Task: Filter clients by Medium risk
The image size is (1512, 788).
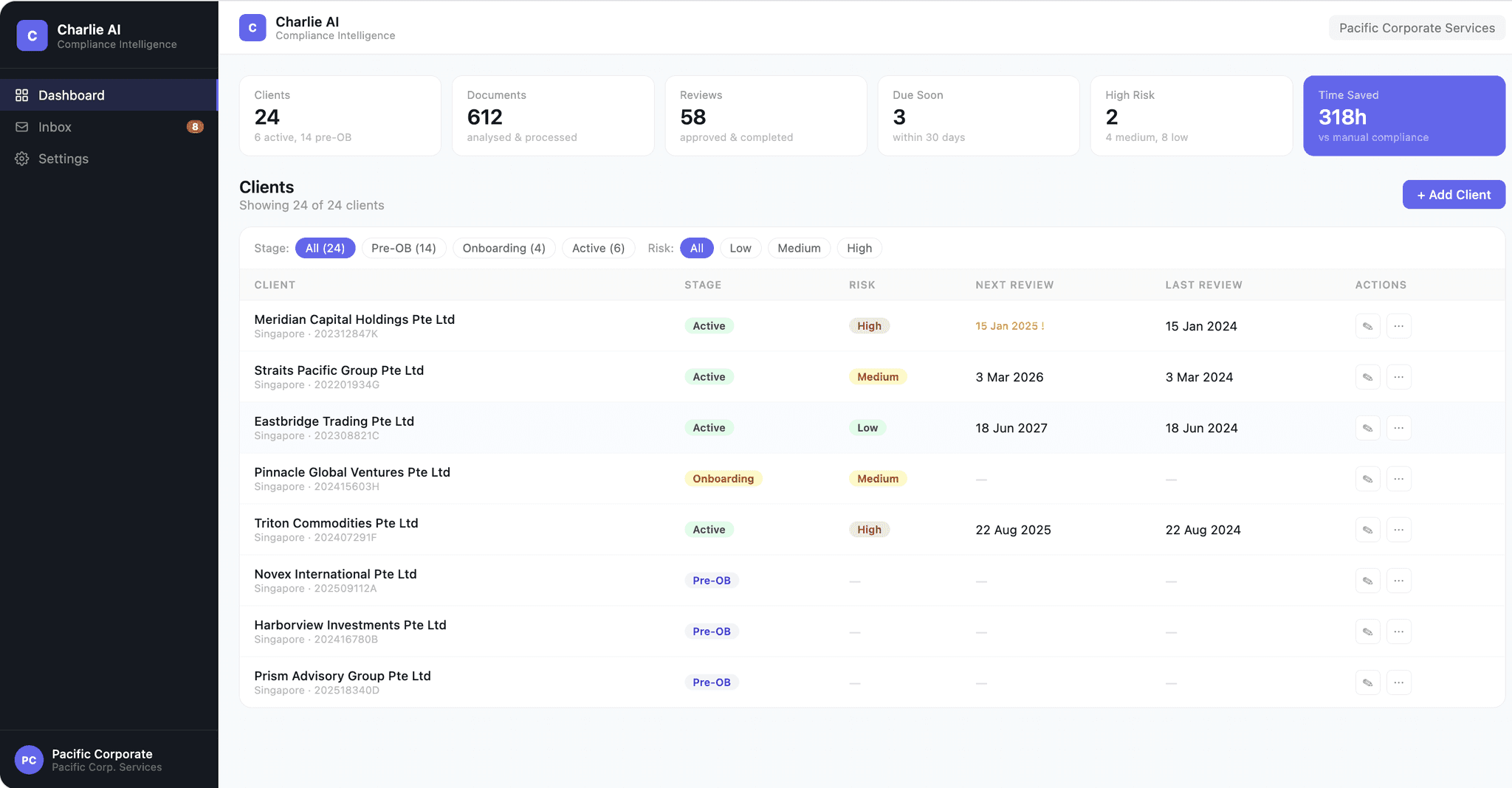Action: pyautogui.click(x=799, y=248)
